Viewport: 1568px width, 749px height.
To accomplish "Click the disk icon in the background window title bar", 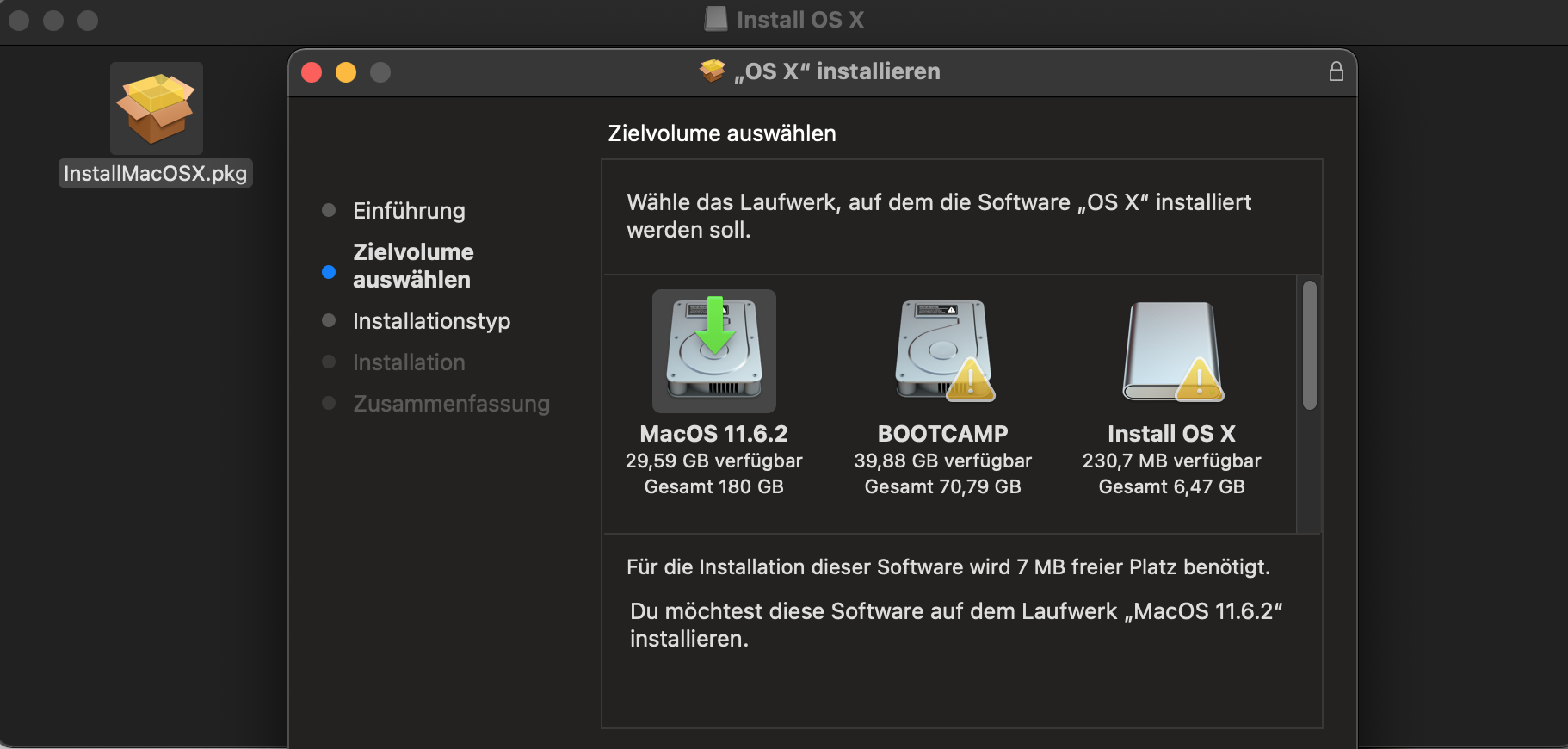I will [716, 19].
